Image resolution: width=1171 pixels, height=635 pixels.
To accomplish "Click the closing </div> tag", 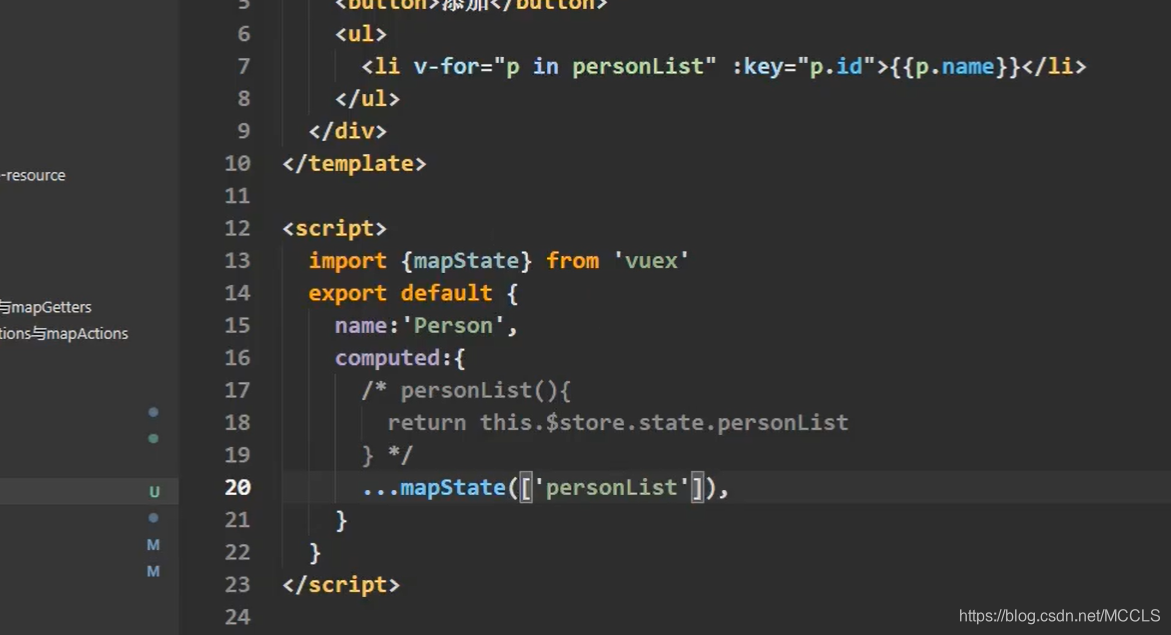I will click(348, 131).
